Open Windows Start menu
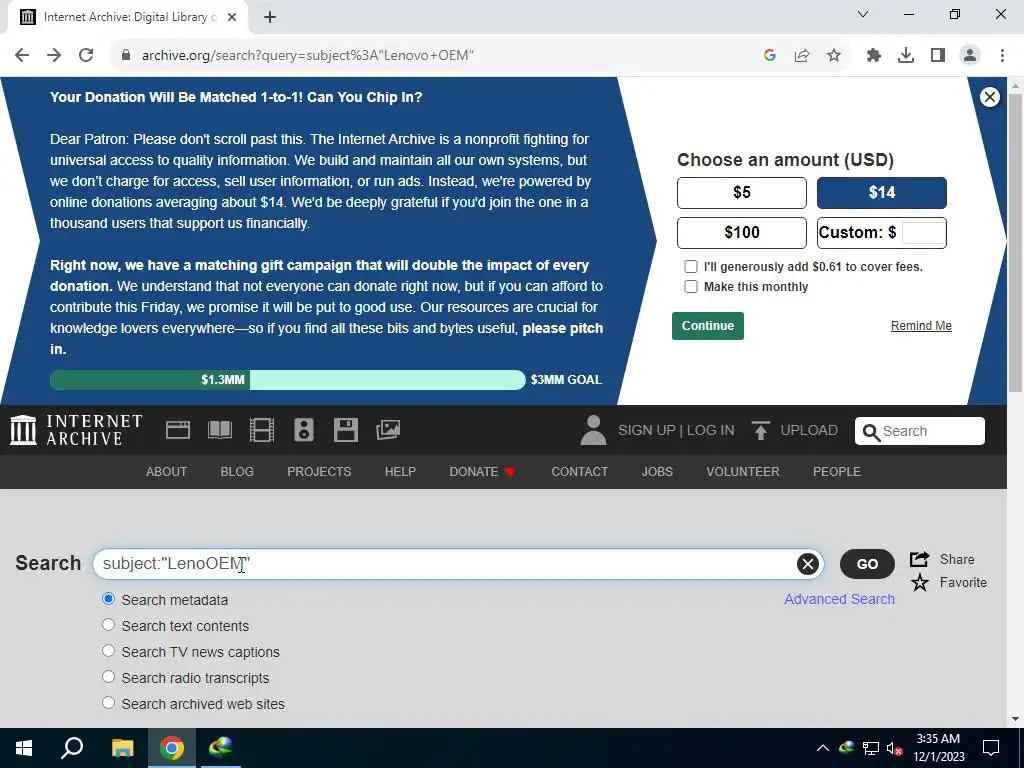 tap(24, 748)
